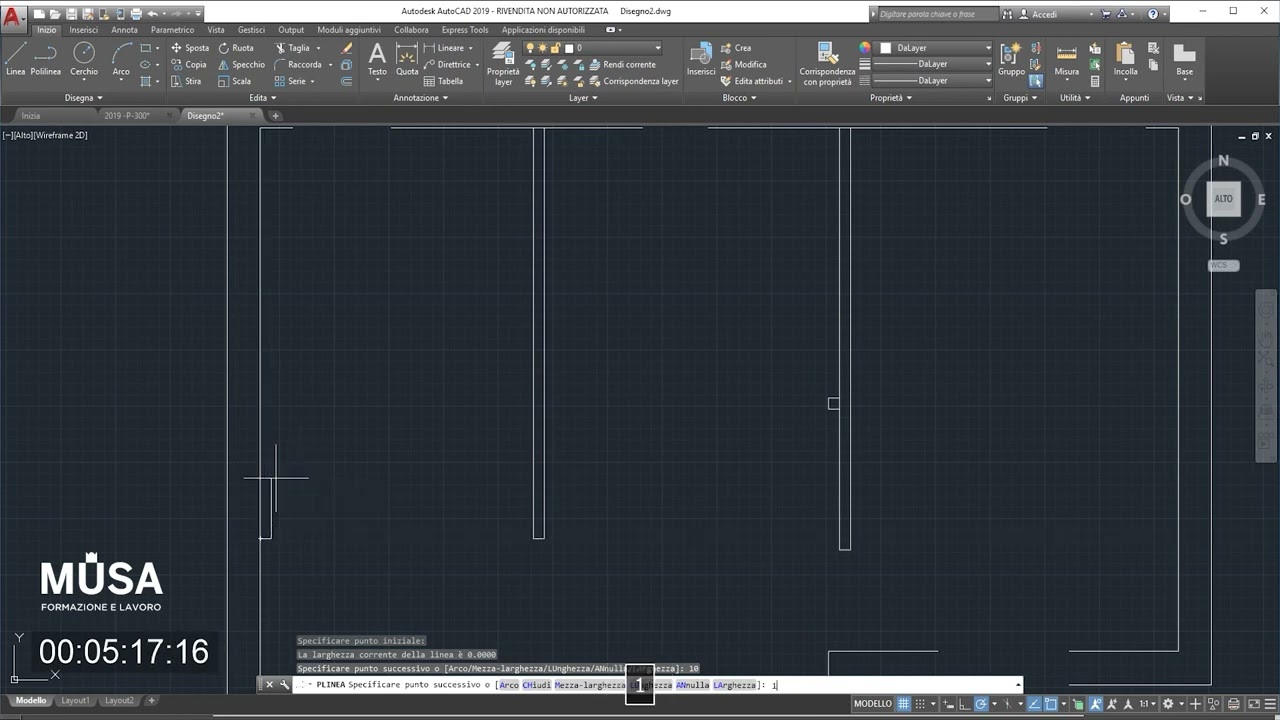The image size is (1280, 720).
Task: Click the Incolla paste icon
Action: [1126, 59]
